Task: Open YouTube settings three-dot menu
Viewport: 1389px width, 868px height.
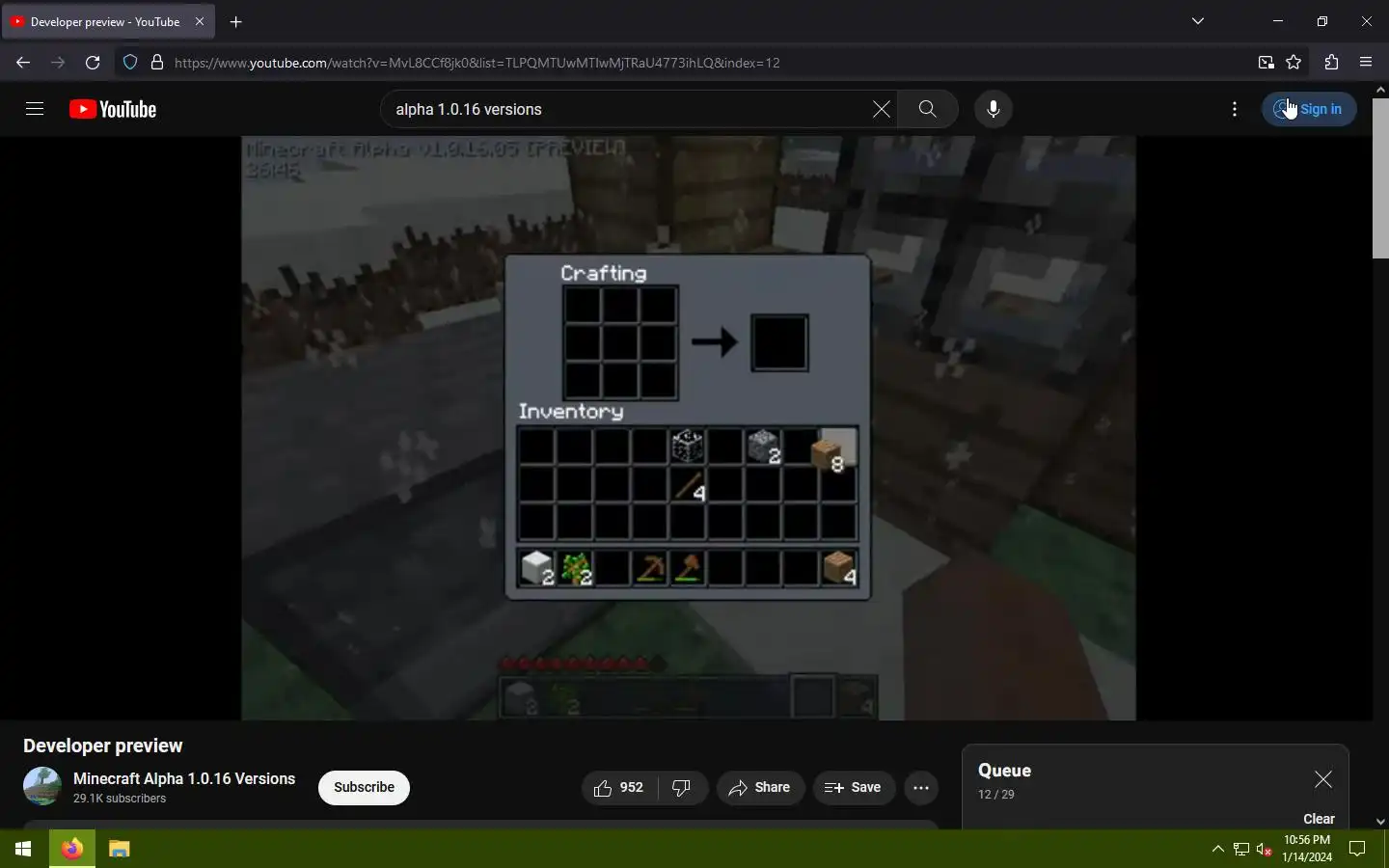Action: (x=1235, y=109)
